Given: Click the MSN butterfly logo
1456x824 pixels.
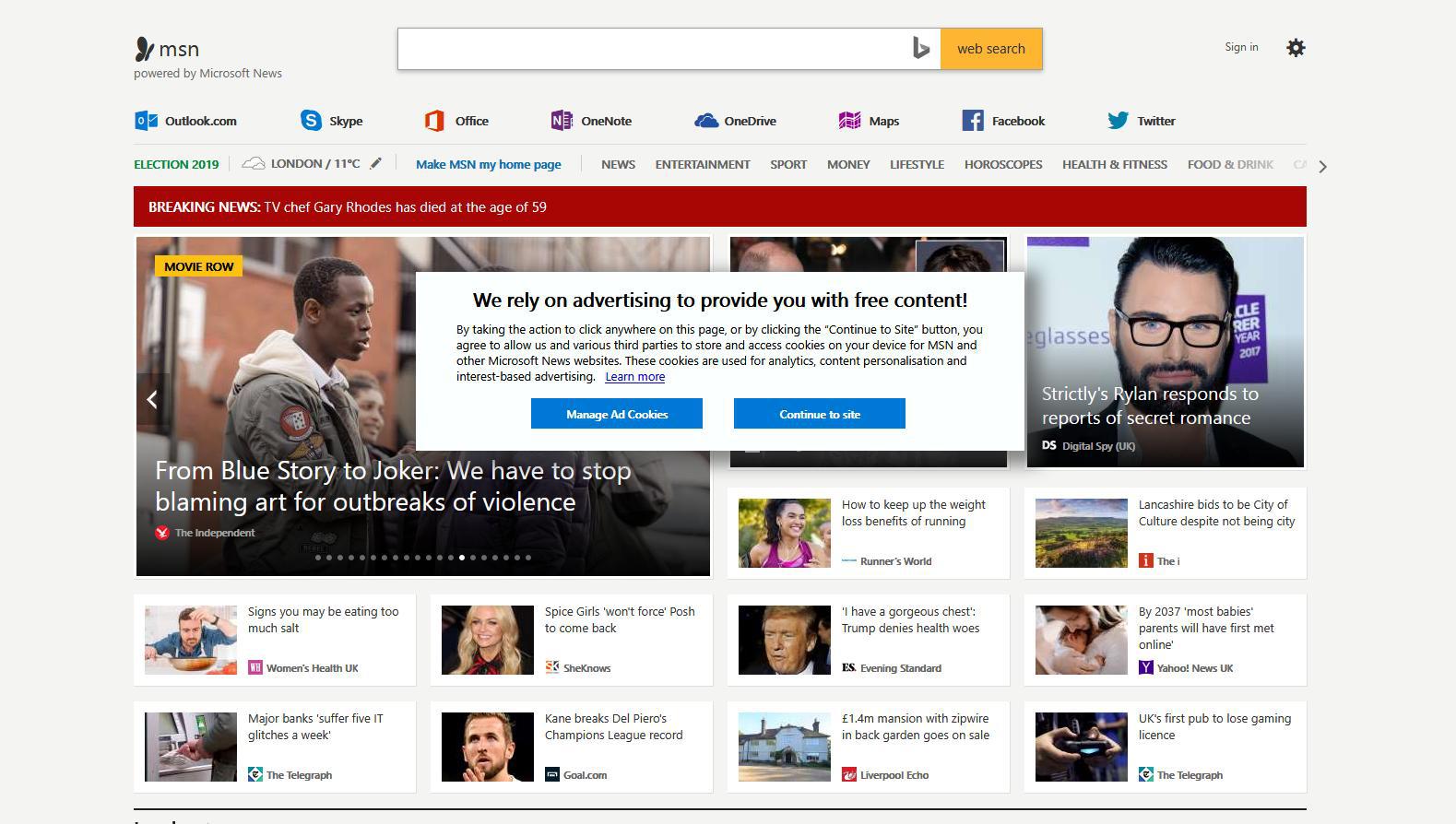Looking at the screenshot, I should (145, 49).
